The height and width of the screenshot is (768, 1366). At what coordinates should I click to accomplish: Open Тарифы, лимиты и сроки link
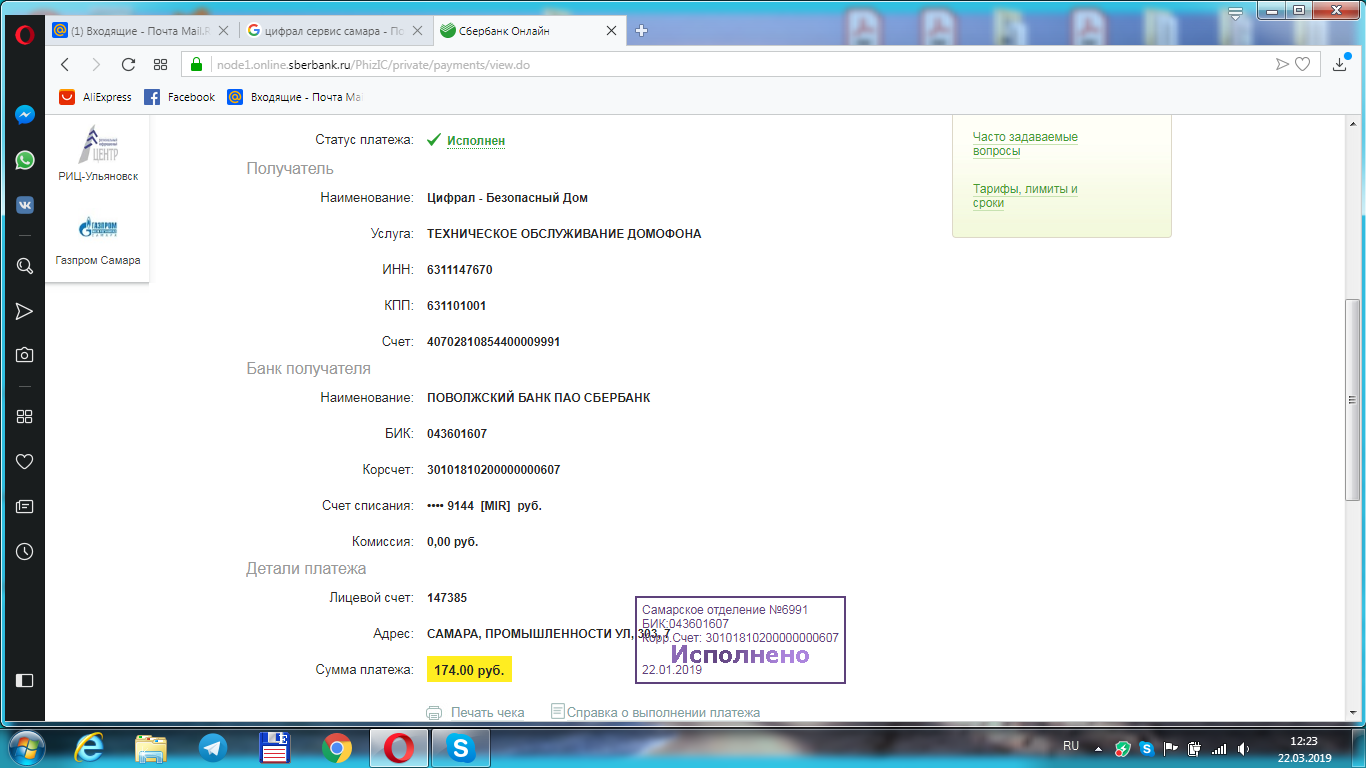point(1025,196)
